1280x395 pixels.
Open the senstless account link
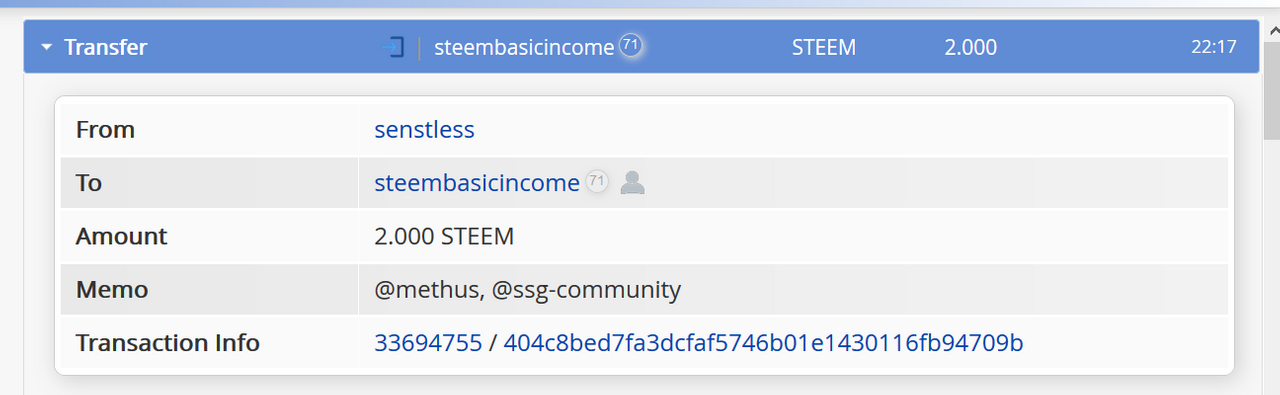tap(424, 129)
